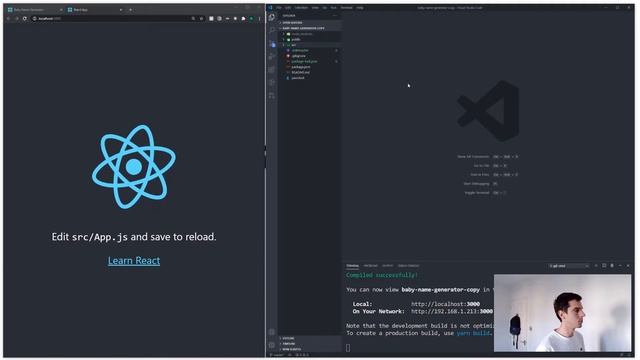Image resolution: width=640 pixels, height=360 pixels.
Task: Open the browser's three-dot menu
Action: 259,18
